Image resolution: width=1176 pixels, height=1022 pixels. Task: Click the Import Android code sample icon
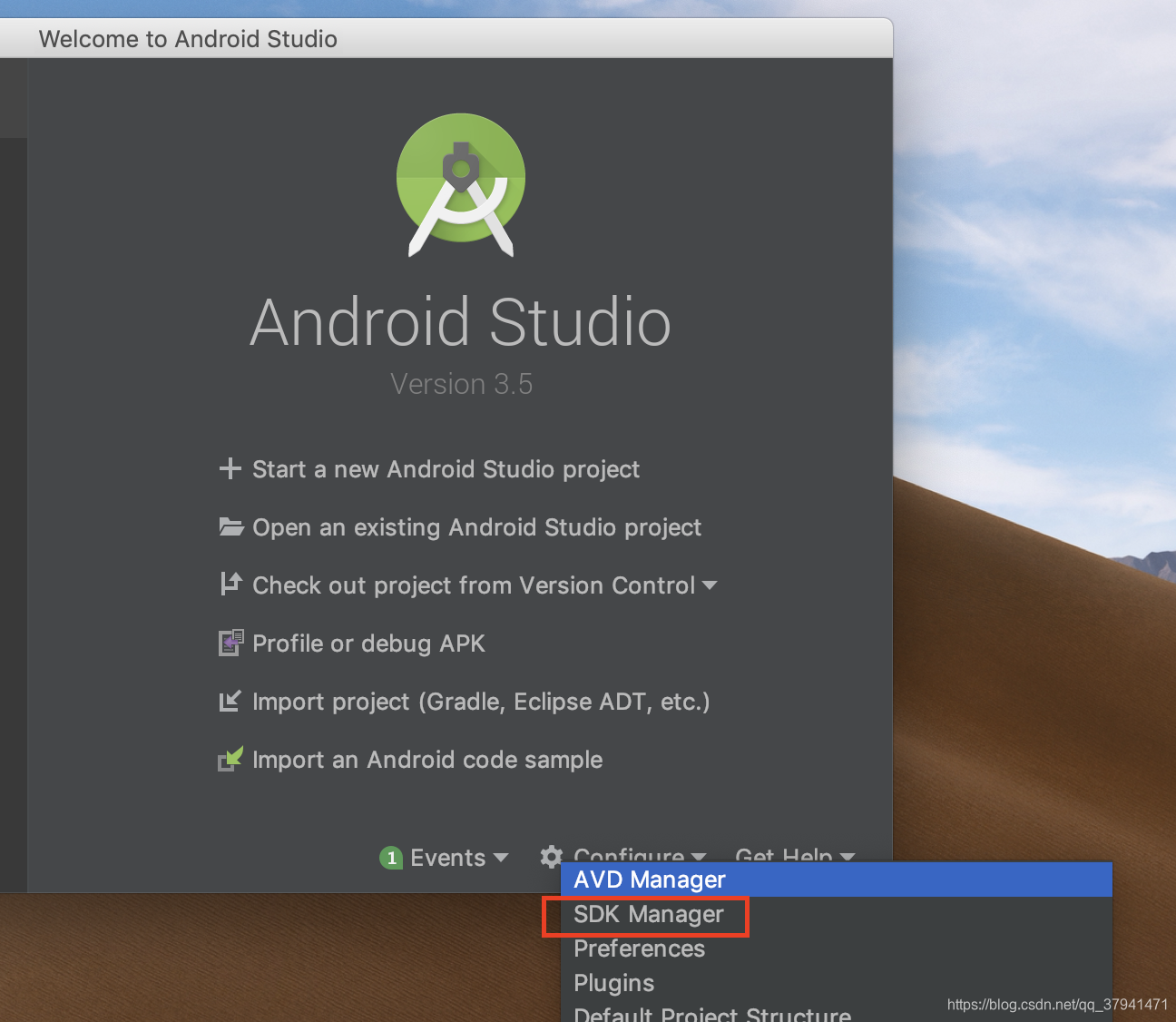click(231, 759)
